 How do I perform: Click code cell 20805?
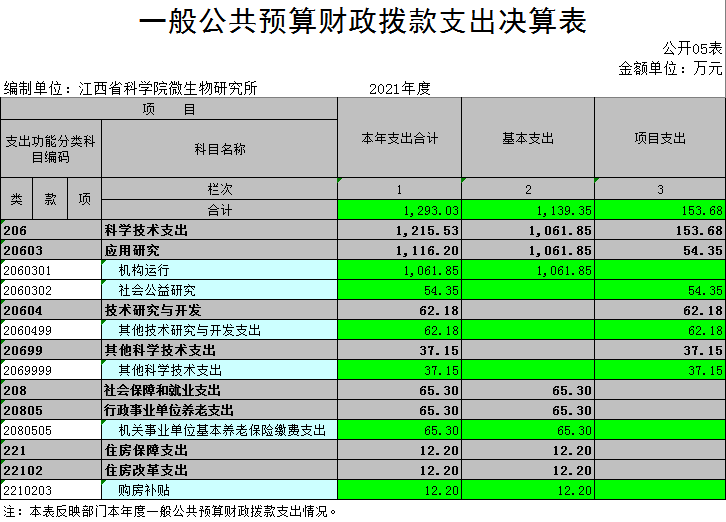click(x=51, y=410)
